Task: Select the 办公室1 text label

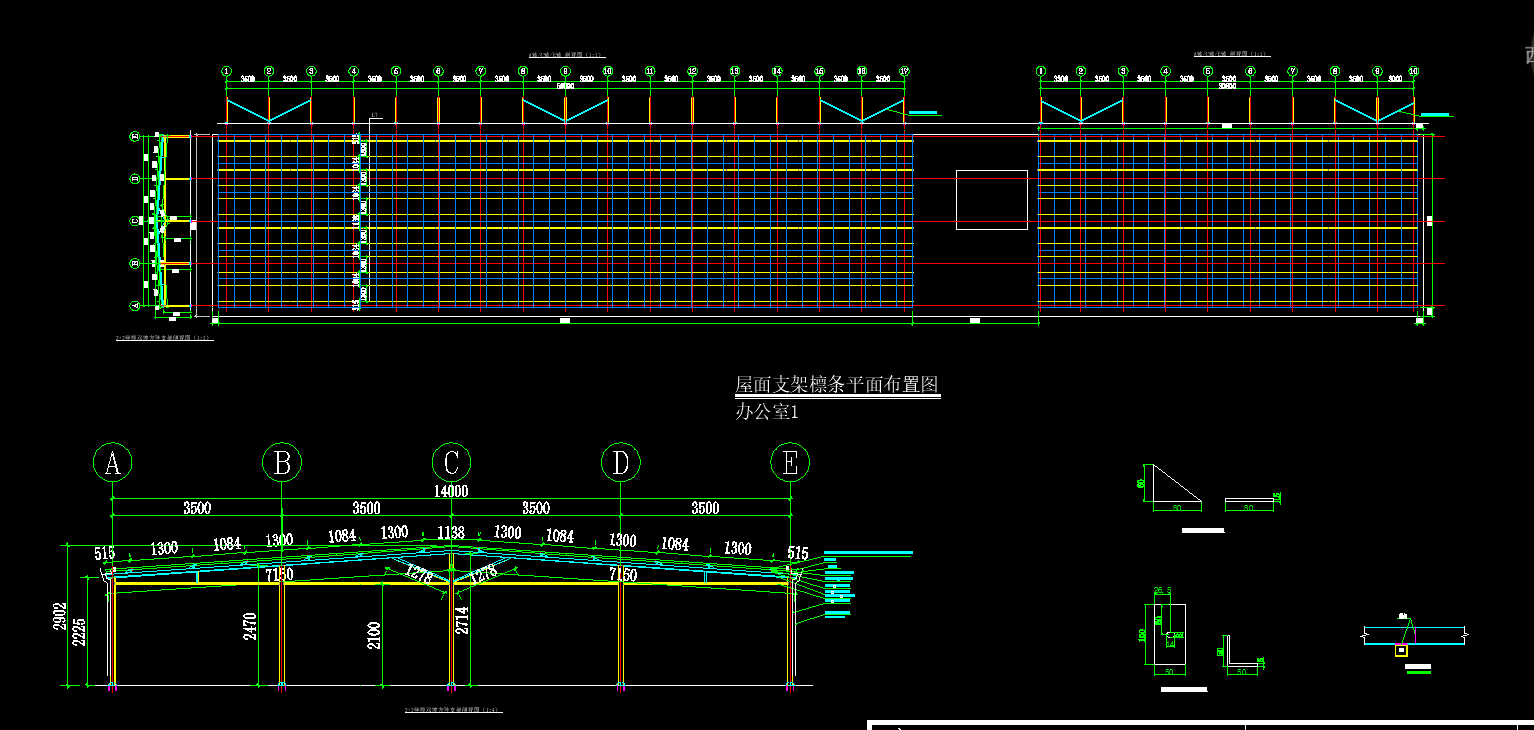Action: pos(767,412)
